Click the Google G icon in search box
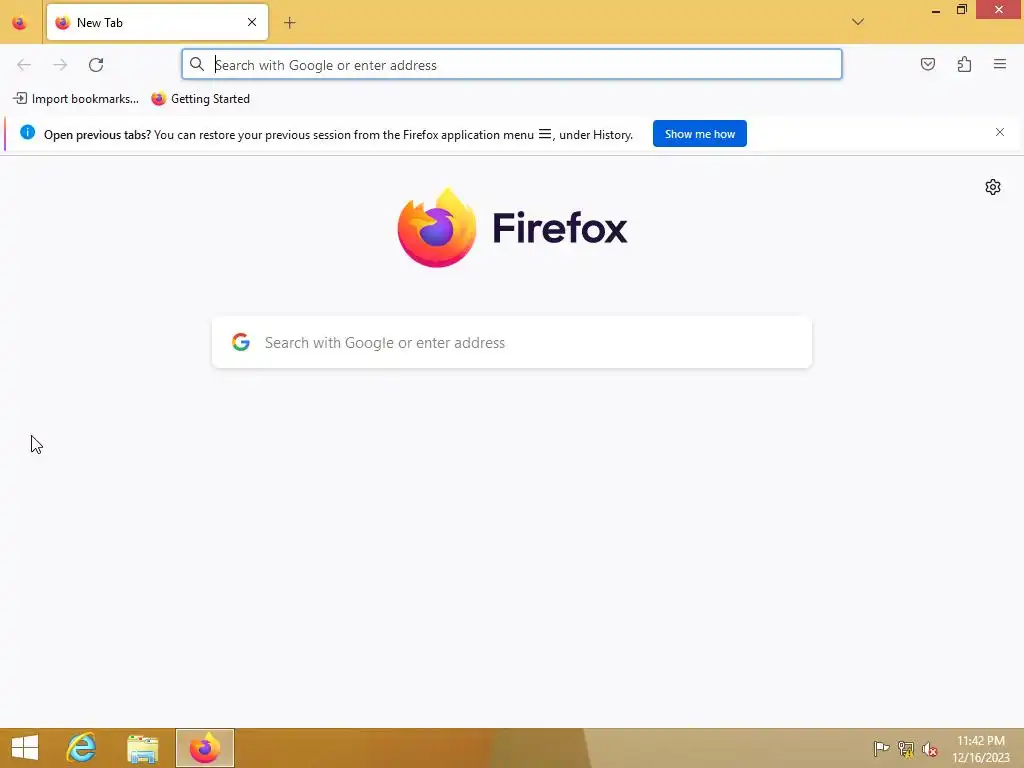 click(x=241, y=342)
